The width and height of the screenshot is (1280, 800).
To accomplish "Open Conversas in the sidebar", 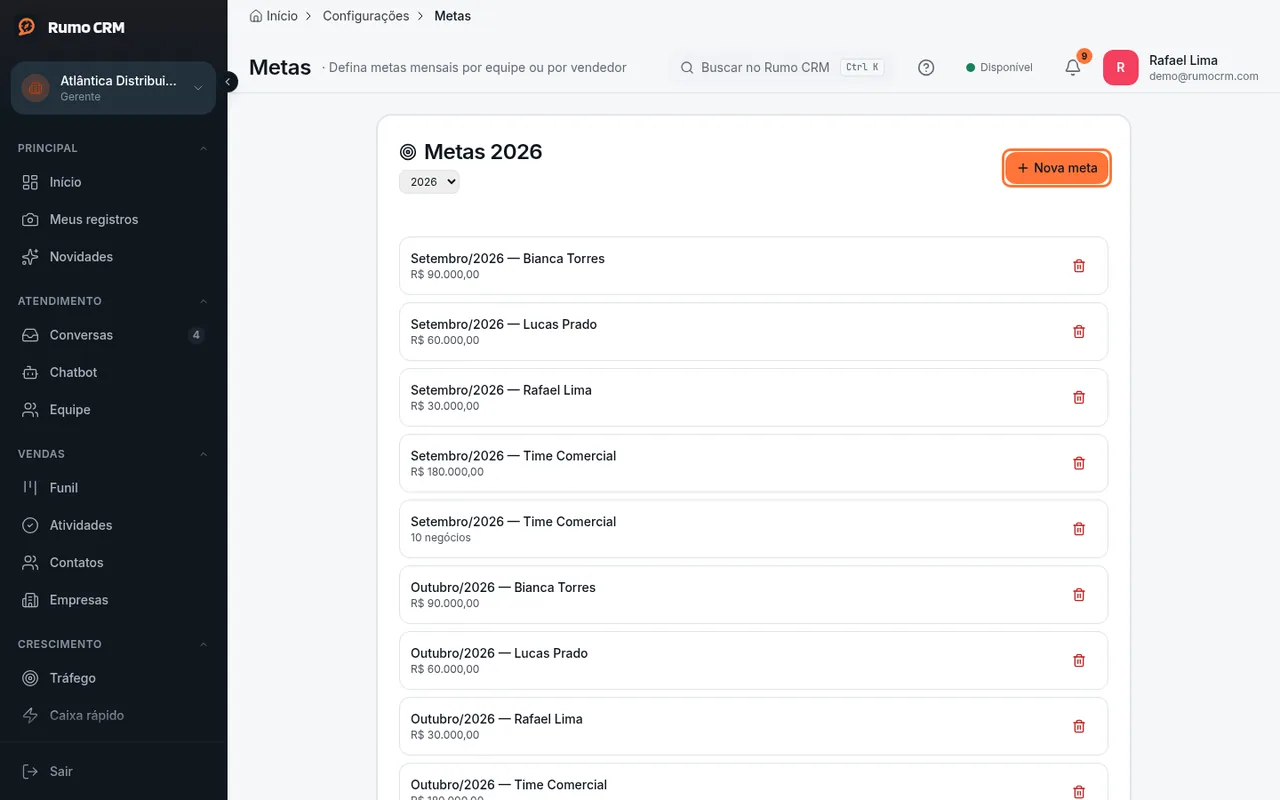I will pos(113,335).
